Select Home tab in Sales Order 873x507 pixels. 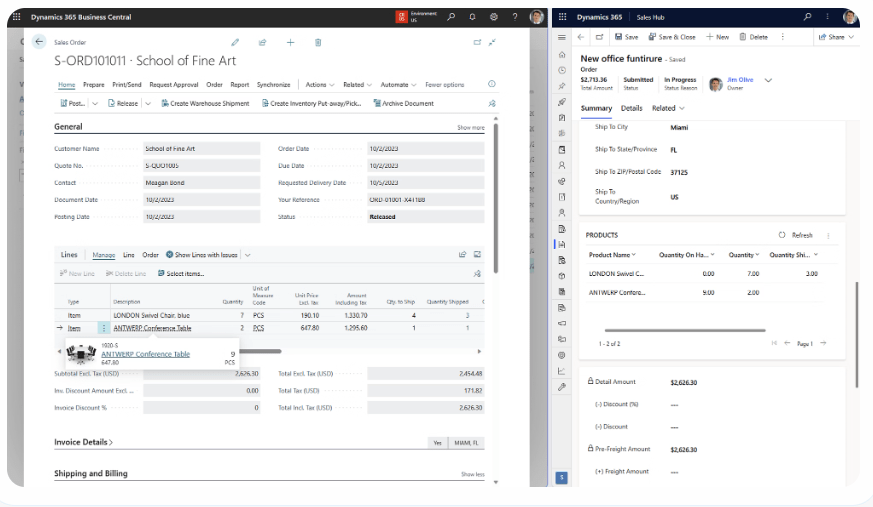(x=66, y=85)
